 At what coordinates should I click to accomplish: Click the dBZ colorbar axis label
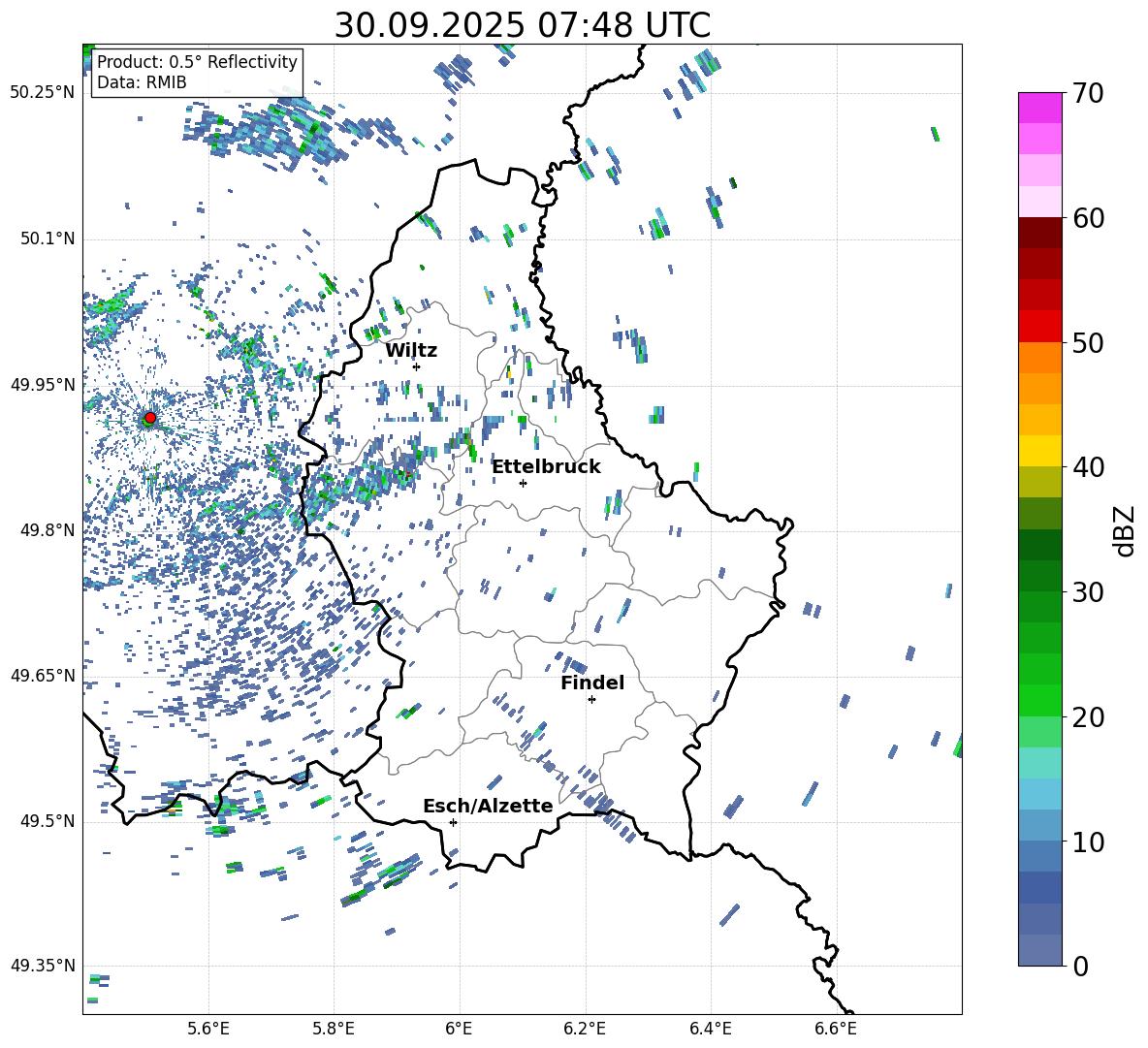point(1124,530)
